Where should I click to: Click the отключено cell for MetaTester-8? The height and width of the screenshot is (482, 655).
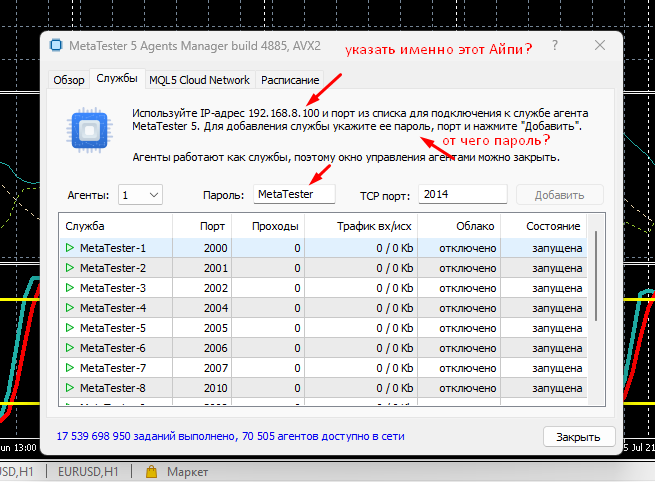[467, 389]
